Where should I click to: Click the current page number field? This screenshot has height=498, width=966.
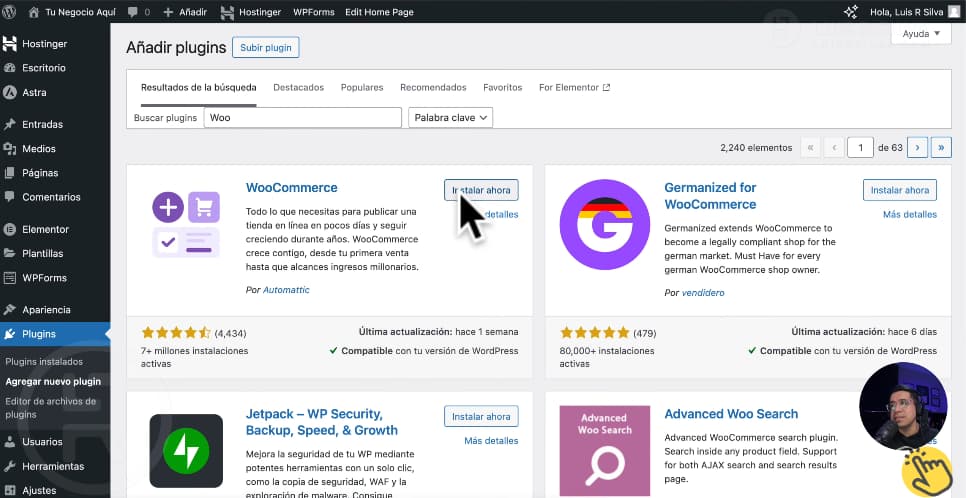pyautogui.click(x=860, y=148)
